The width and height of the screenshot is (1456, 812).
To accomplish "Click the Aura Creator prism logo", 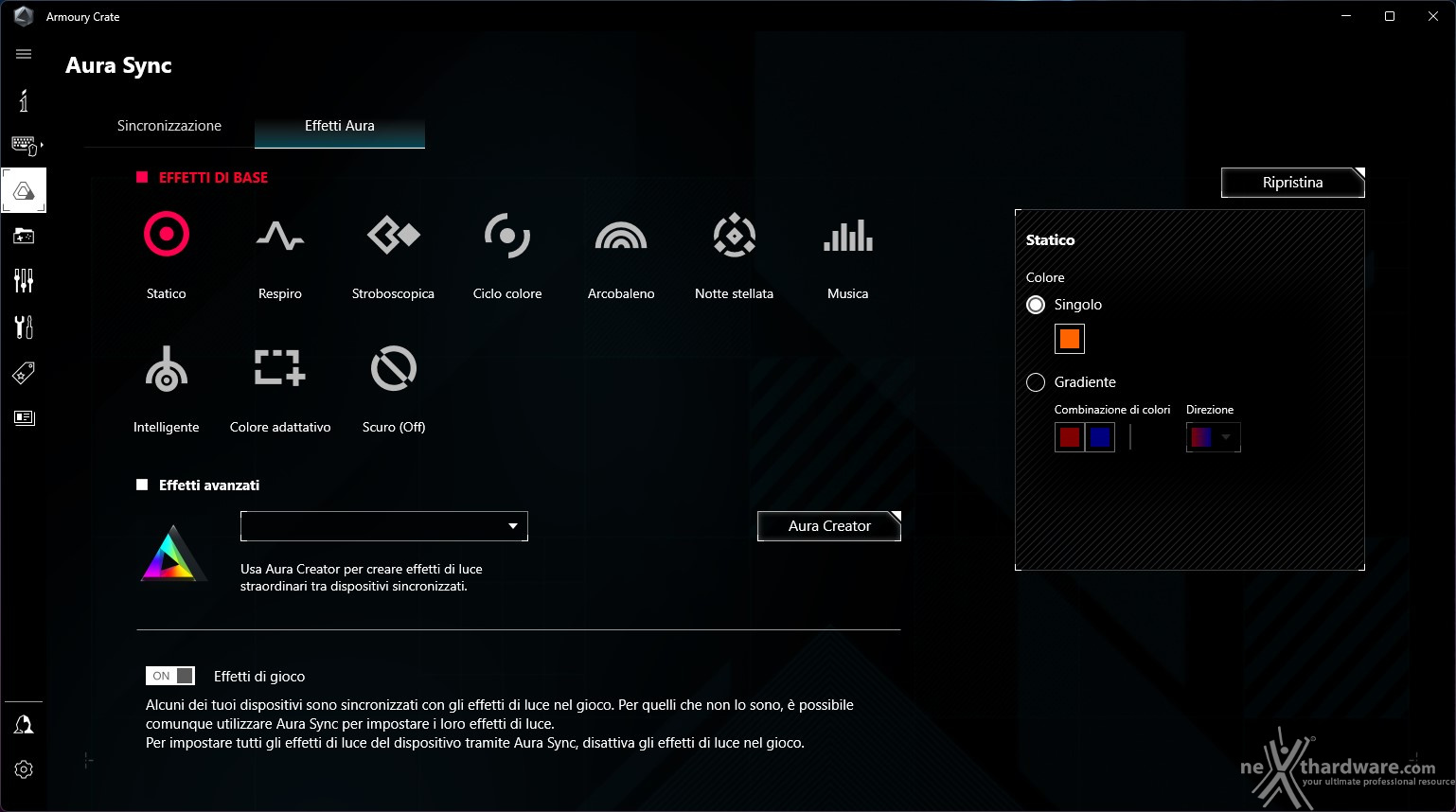I will (x=171, y=554).
